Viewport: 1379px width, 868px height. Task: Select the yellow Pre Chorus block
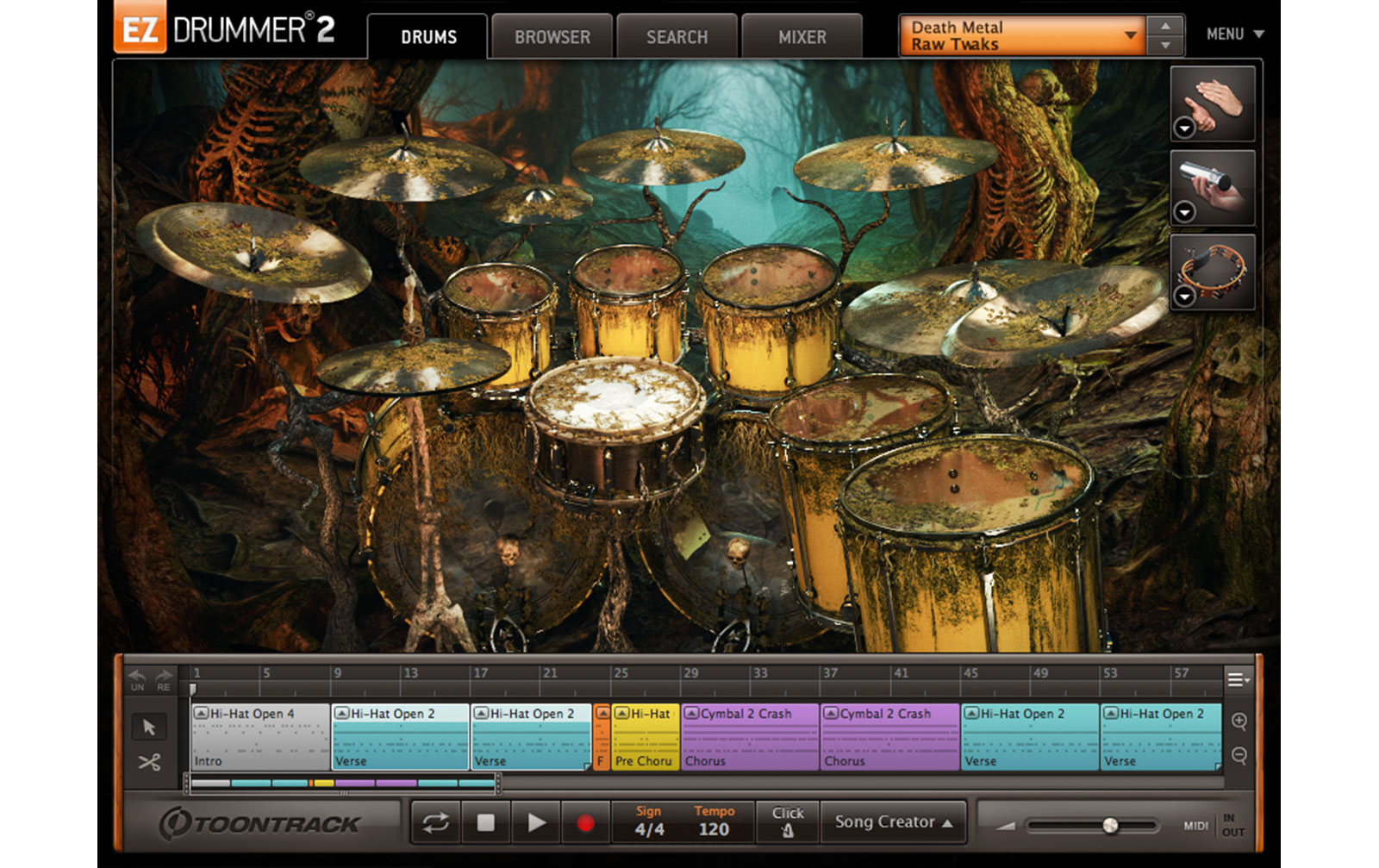646,738
